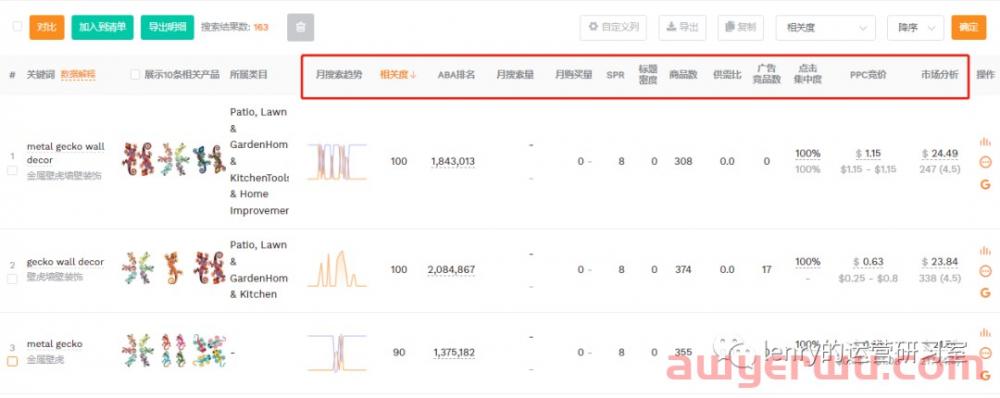
Task: View monthly search trend chart for gecko wall decor
Action: [x=337, y=269]
